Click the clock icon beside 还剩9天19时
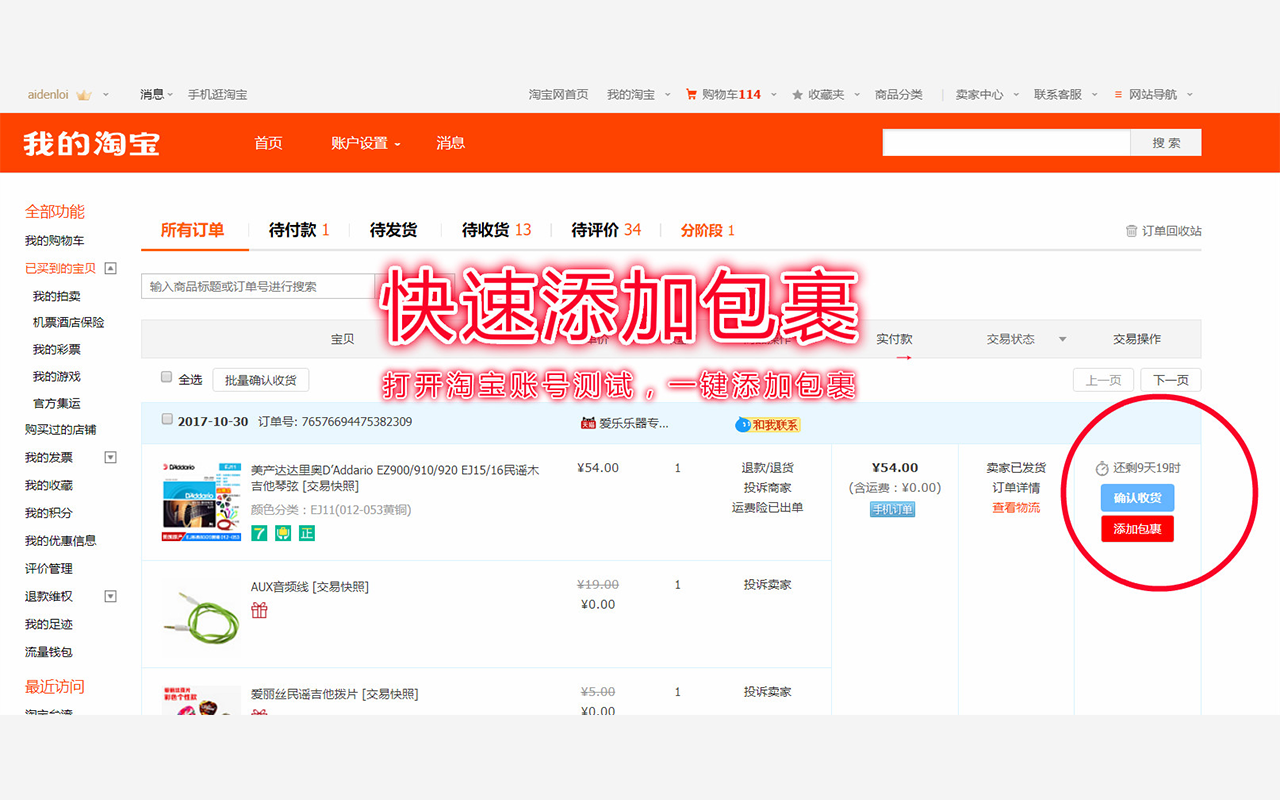 click(x=1102, y=468)
